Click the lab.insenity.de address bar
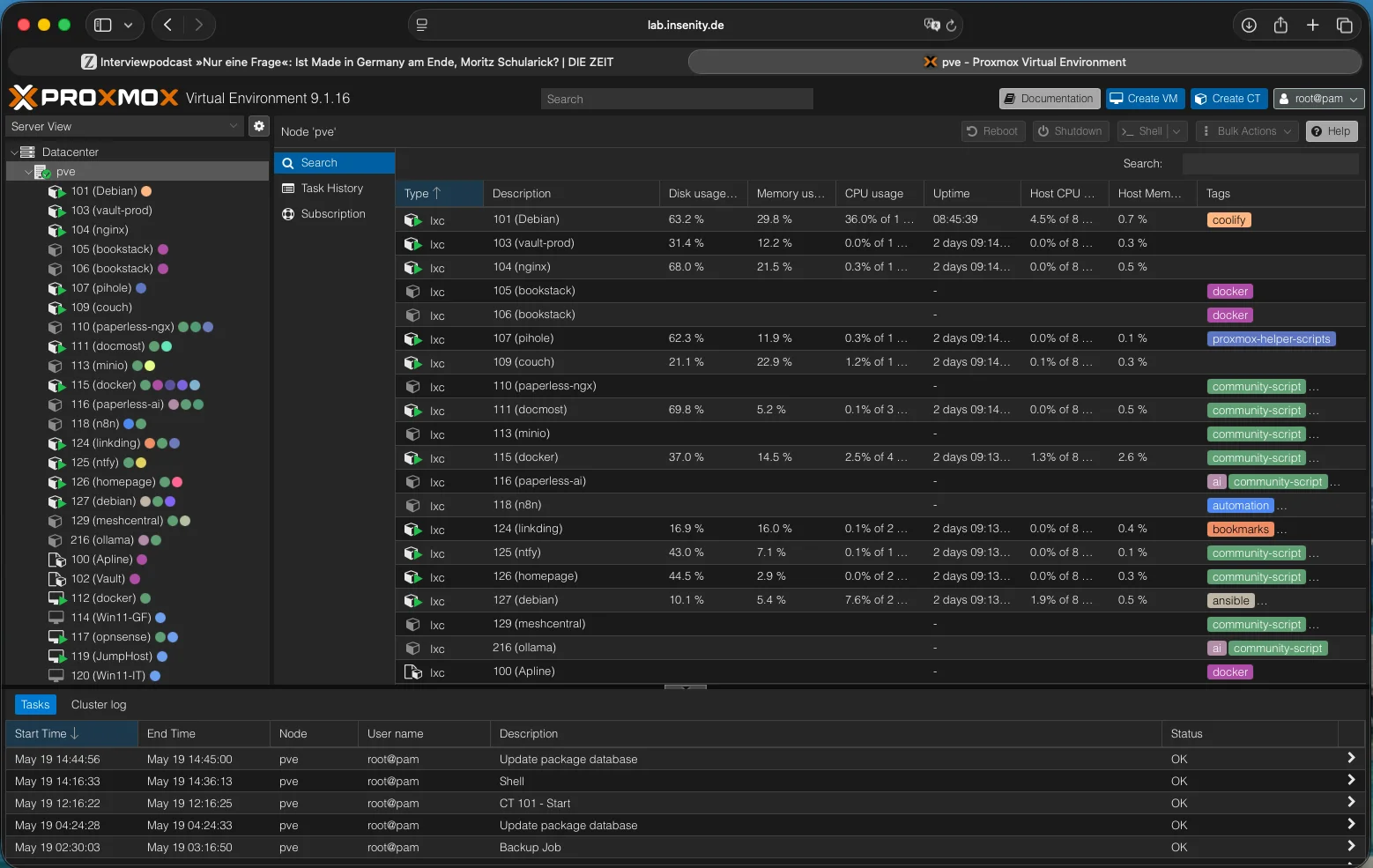This screenshot has height=868, width=1373. pyautogui.click(x=685, y=25)
